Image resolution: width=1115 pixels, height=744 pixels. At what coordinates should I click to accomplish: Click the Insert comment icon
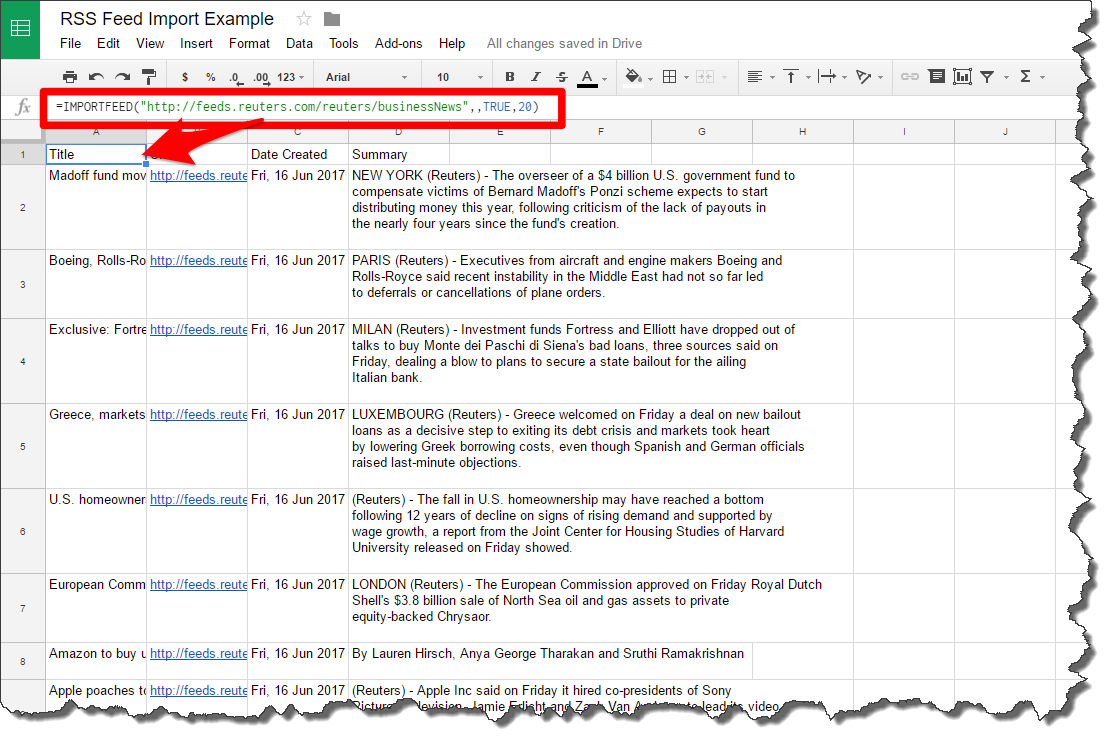coord(937,77)
